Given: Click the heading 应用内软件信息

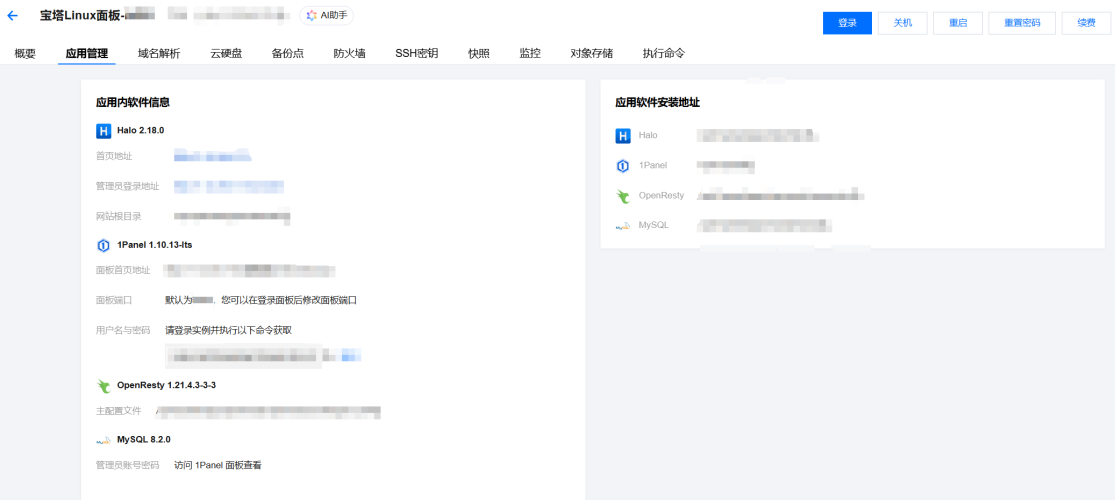Looking at the screenshot, I should (132, 102).
